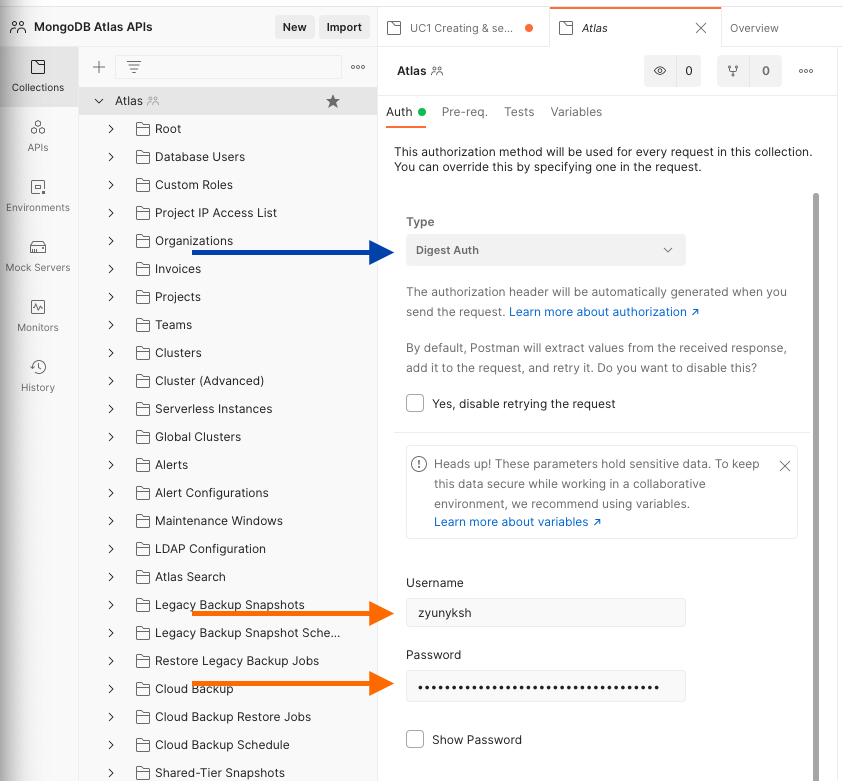The image size is (843, 781).
Task: Click the Username input field
Action: click(x=546, y=613)
